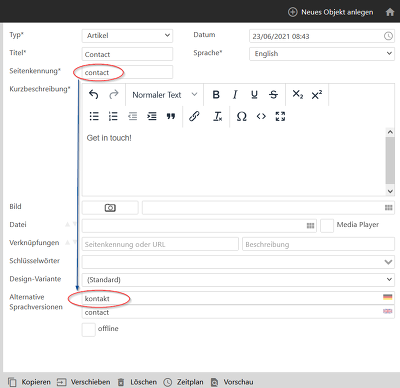Click the Verschieben button
The height and width of the screenshot is (388, 400).
(83, 382)
